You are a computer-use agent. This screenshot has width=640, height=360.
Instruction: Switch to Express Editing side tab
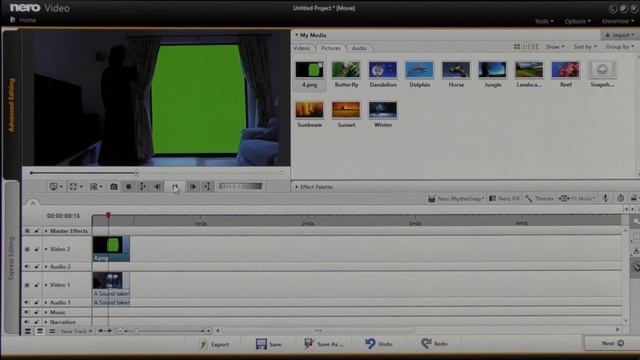[x=11, y=258]
